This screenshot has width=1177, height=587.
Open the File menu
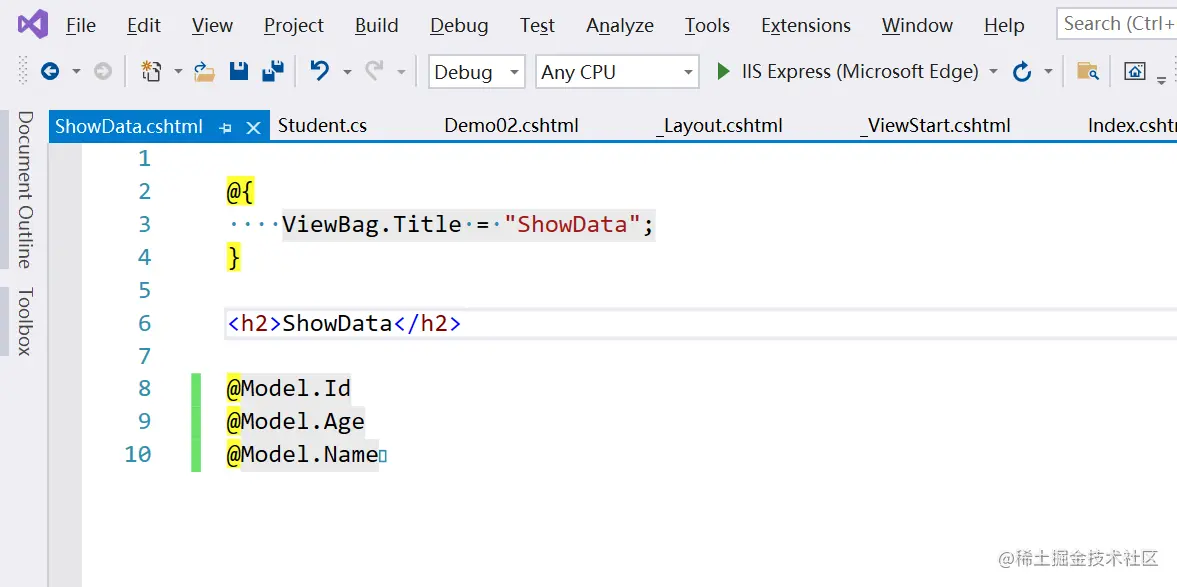click(81, 26)
